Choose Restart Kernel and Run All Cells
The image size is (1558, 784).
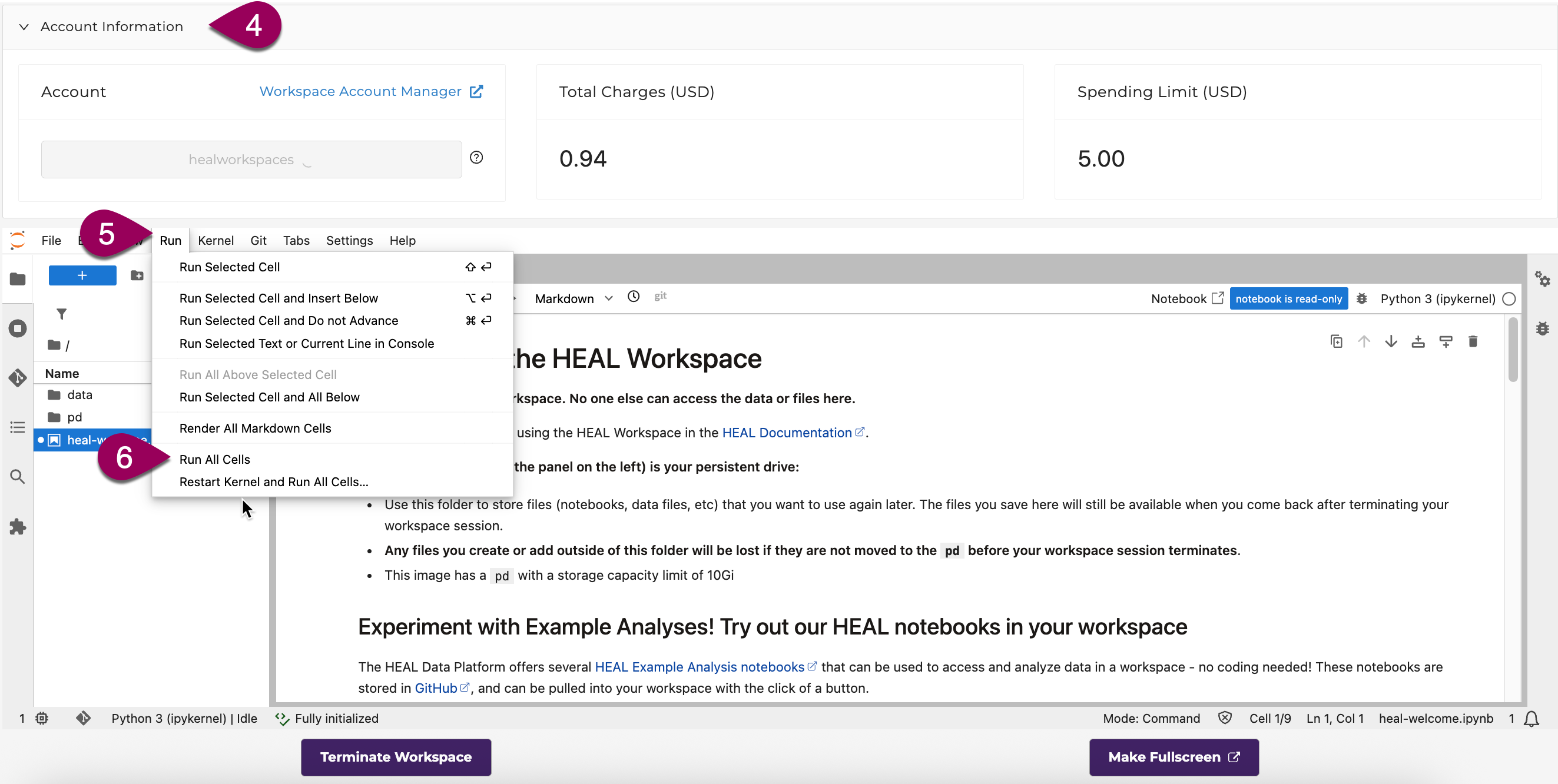333,482
